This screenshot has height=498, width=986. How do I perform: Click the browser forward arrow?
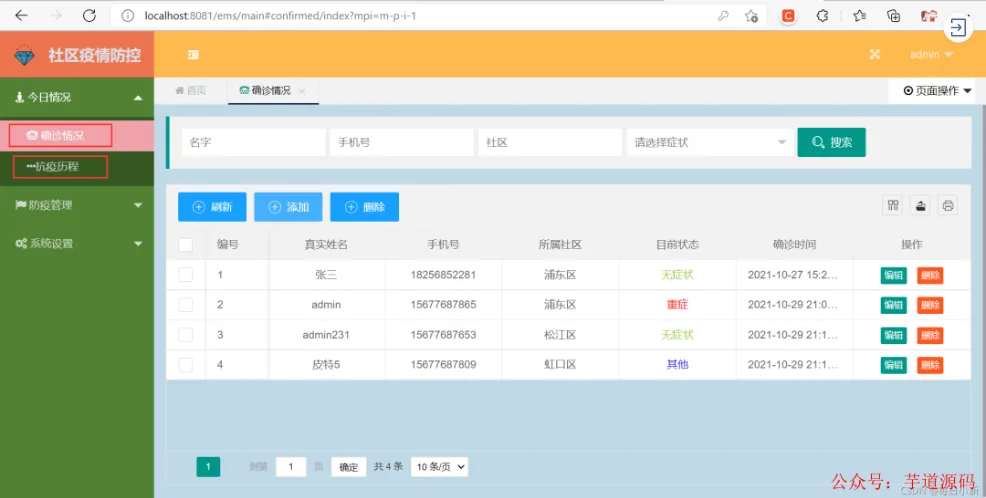56,16
